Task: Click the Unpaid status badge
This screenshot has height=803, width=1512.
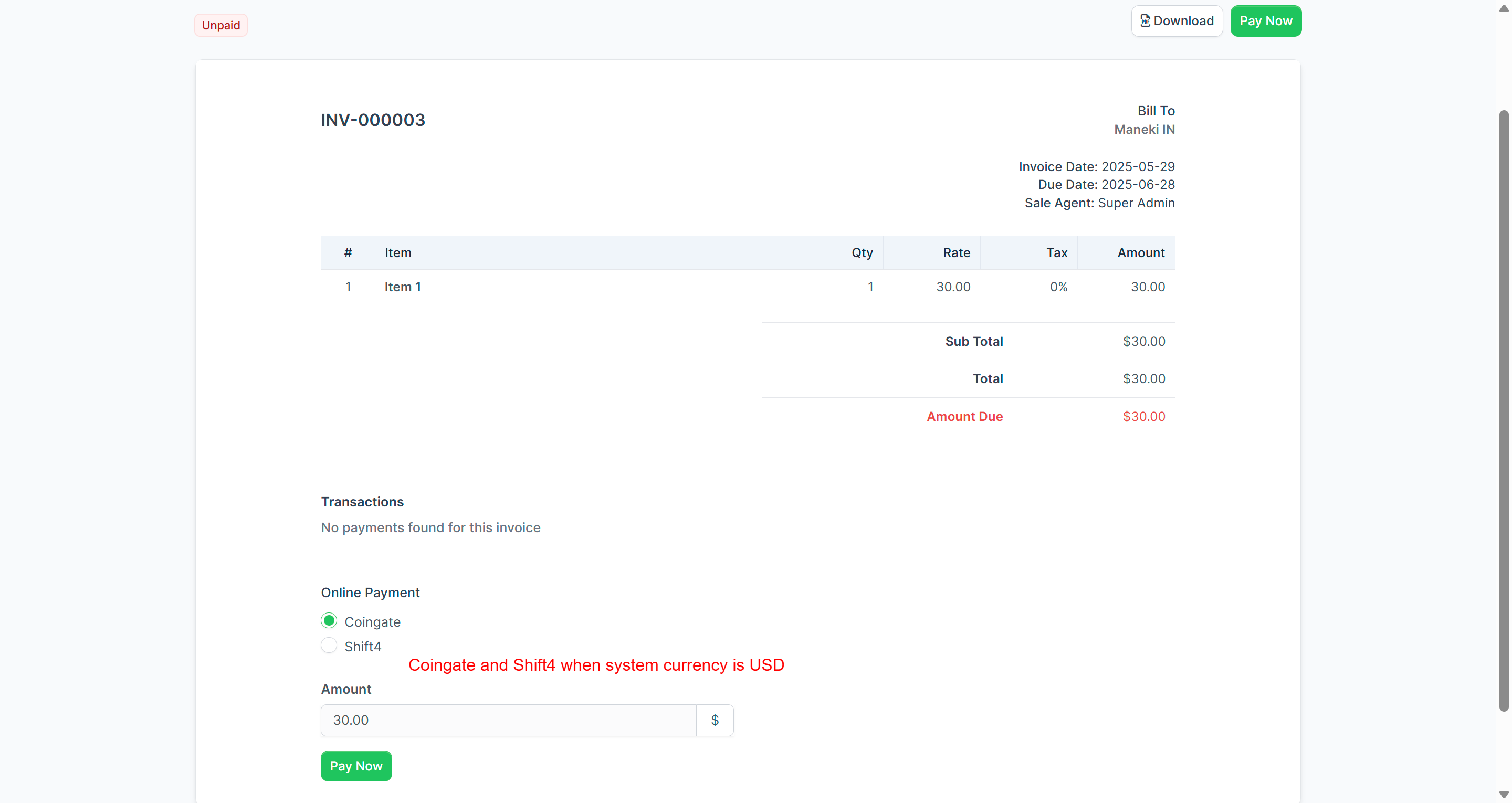Action: click(x=220, y=25)
